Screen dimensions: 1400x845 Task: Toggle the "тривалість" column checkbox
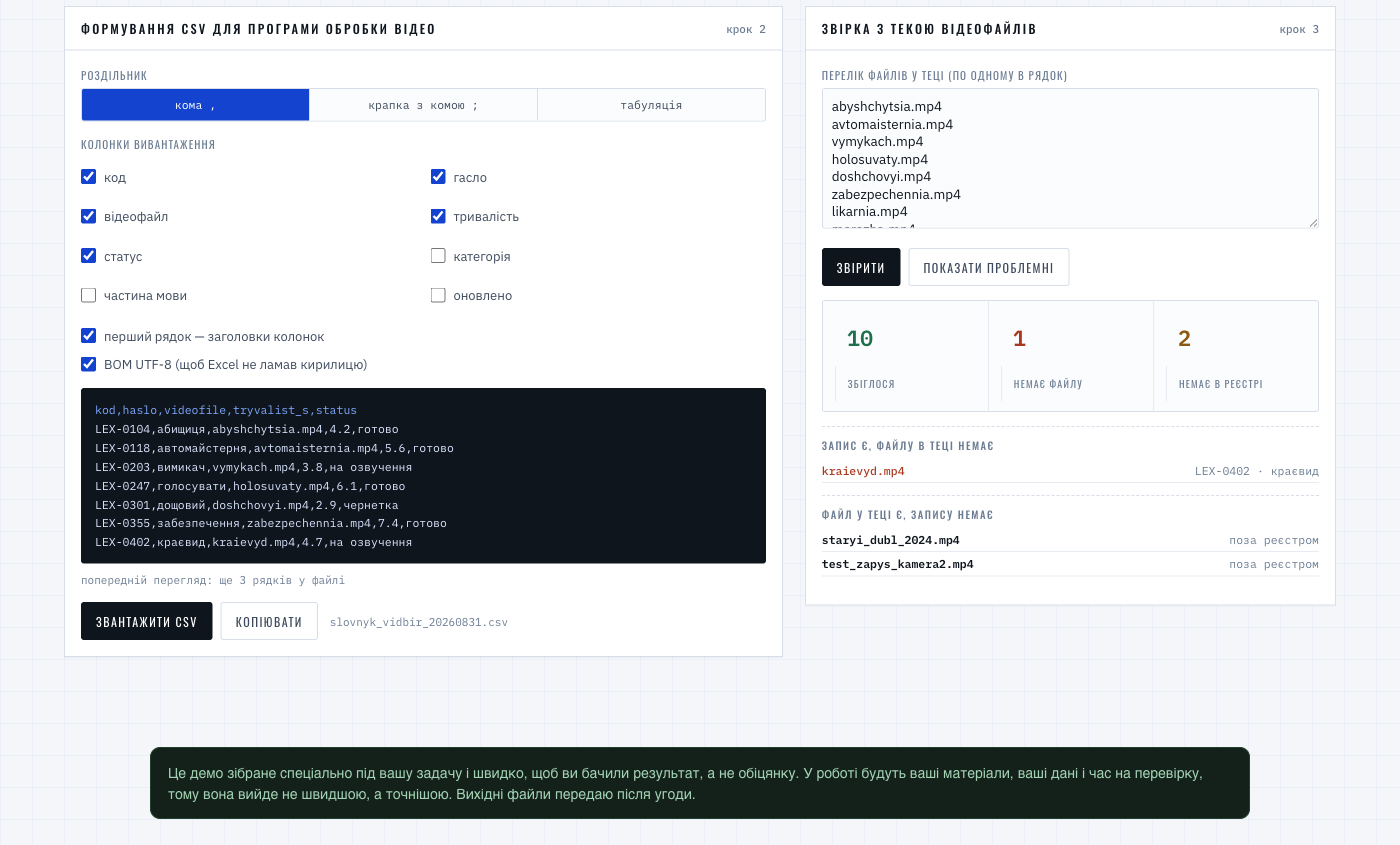(438, 216)
